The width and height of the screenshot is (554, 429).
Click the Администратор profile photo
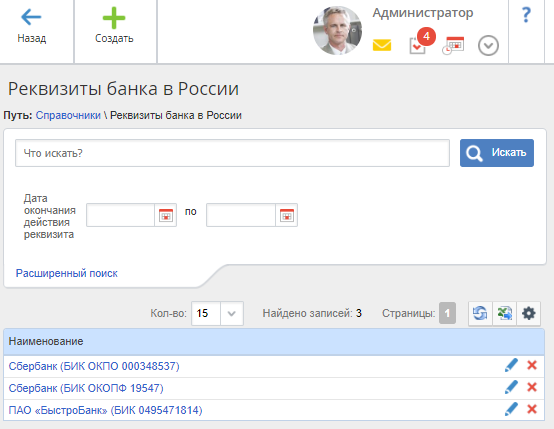pyautogui.click(x=337, y=30)
